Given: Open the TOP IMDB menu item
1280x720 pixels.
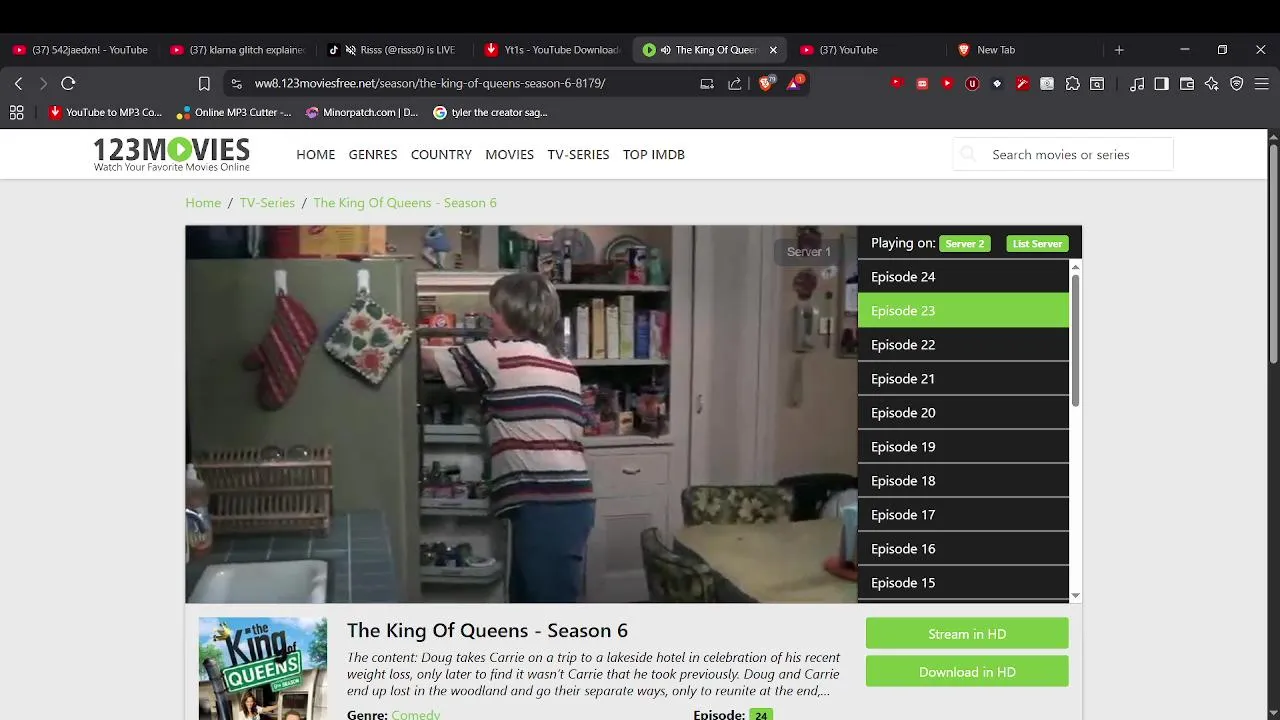Looking at the screenshot, I should point(654,154).
